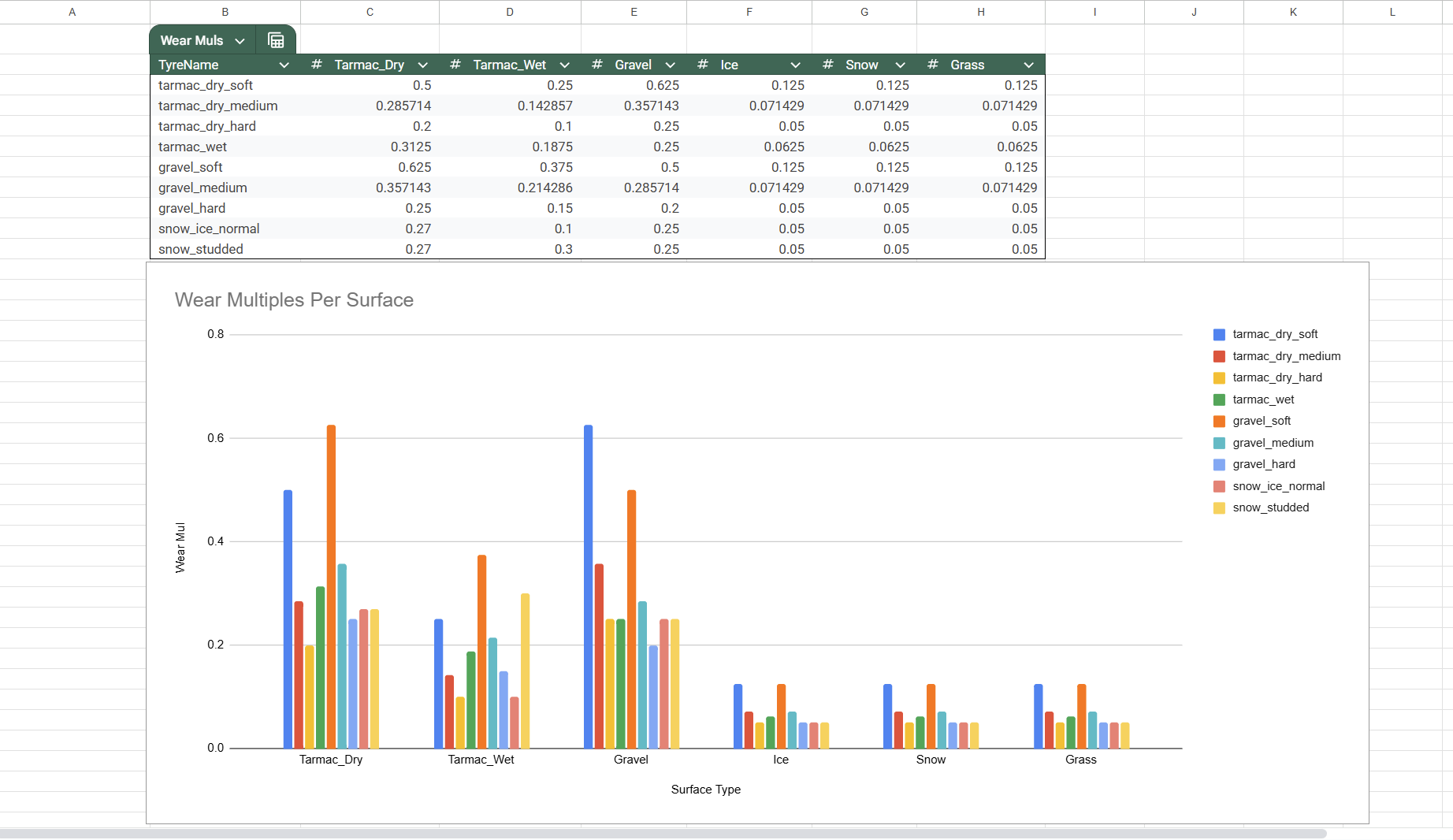The image size is (1453, 840).
Task: Open the Wear Muls table name dropdown
Action: tap(240, 41)
